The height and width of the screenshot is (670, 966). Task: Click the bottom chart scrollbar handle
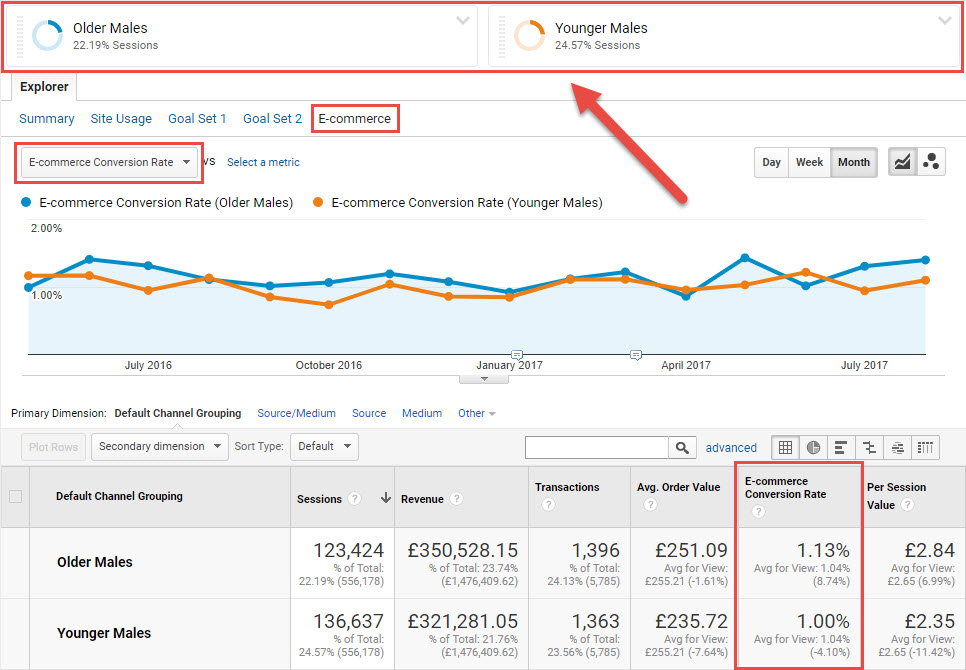pyautogui.click(x=484, y=377)
